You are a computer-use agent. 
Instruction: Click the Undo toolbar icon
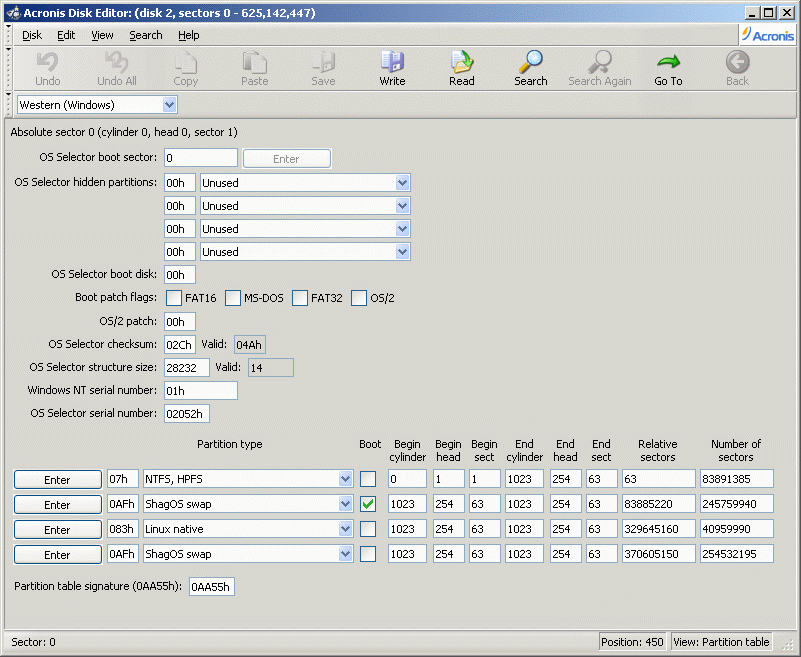(48, 68)
